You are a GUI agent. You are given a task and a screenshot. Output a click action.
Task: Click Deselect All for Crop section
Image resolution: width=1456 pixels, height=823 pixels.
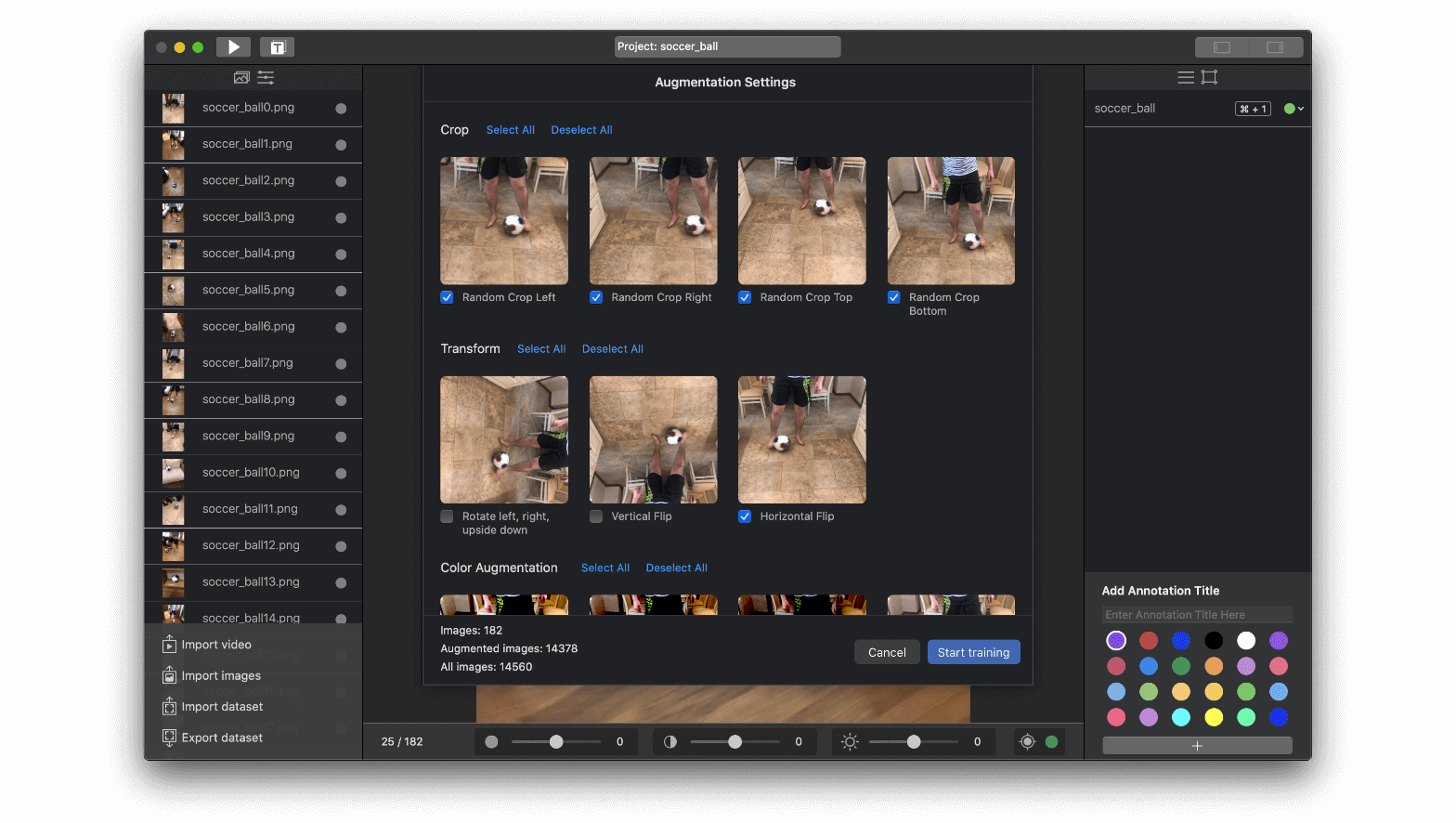(581, 130)
